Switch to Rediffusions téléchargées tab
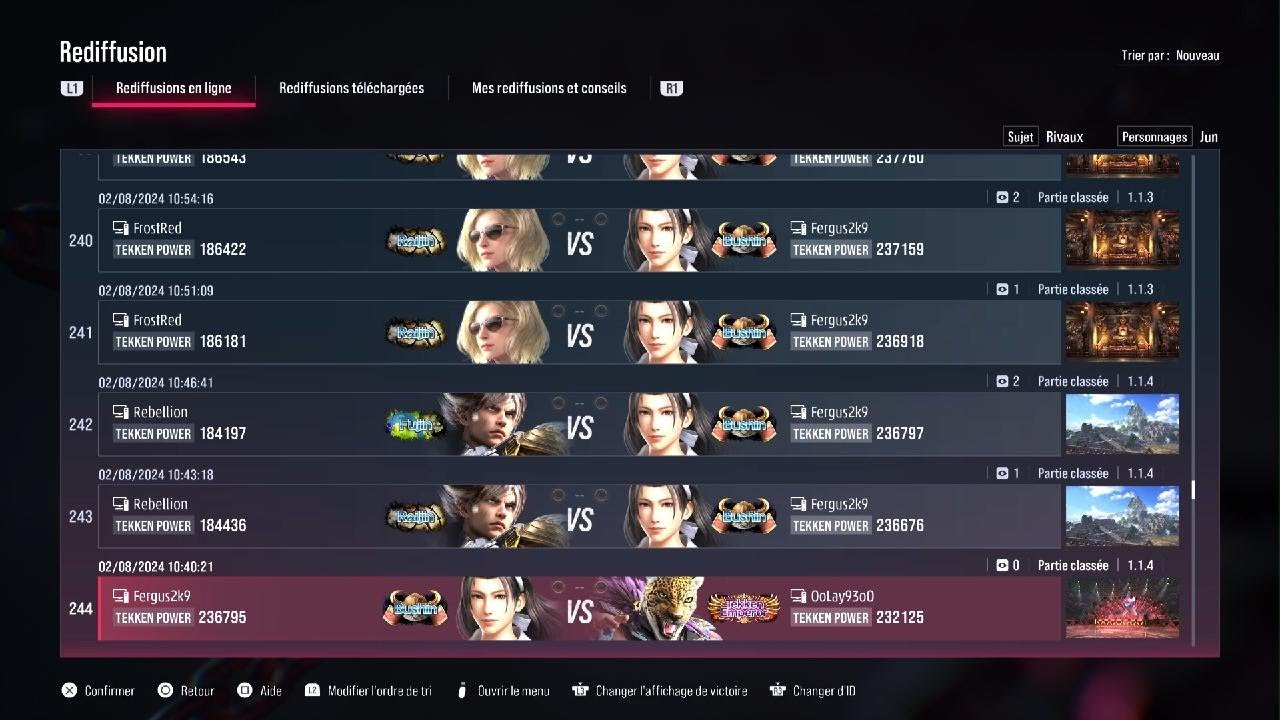 click(351, 88)
